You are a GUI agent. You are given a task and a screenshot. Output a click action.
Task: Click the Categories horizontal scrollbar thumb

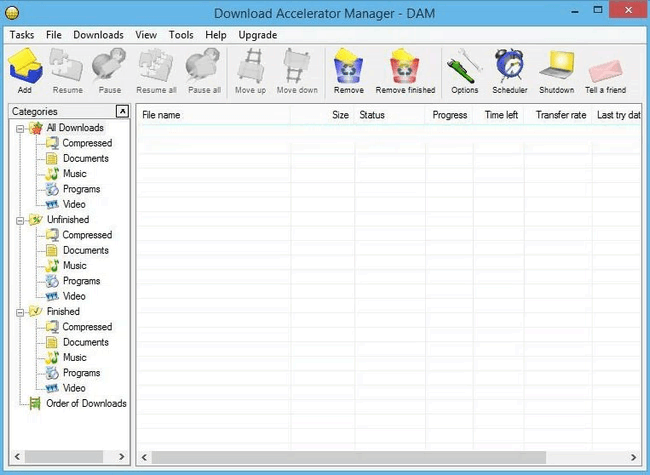(64, 457)
